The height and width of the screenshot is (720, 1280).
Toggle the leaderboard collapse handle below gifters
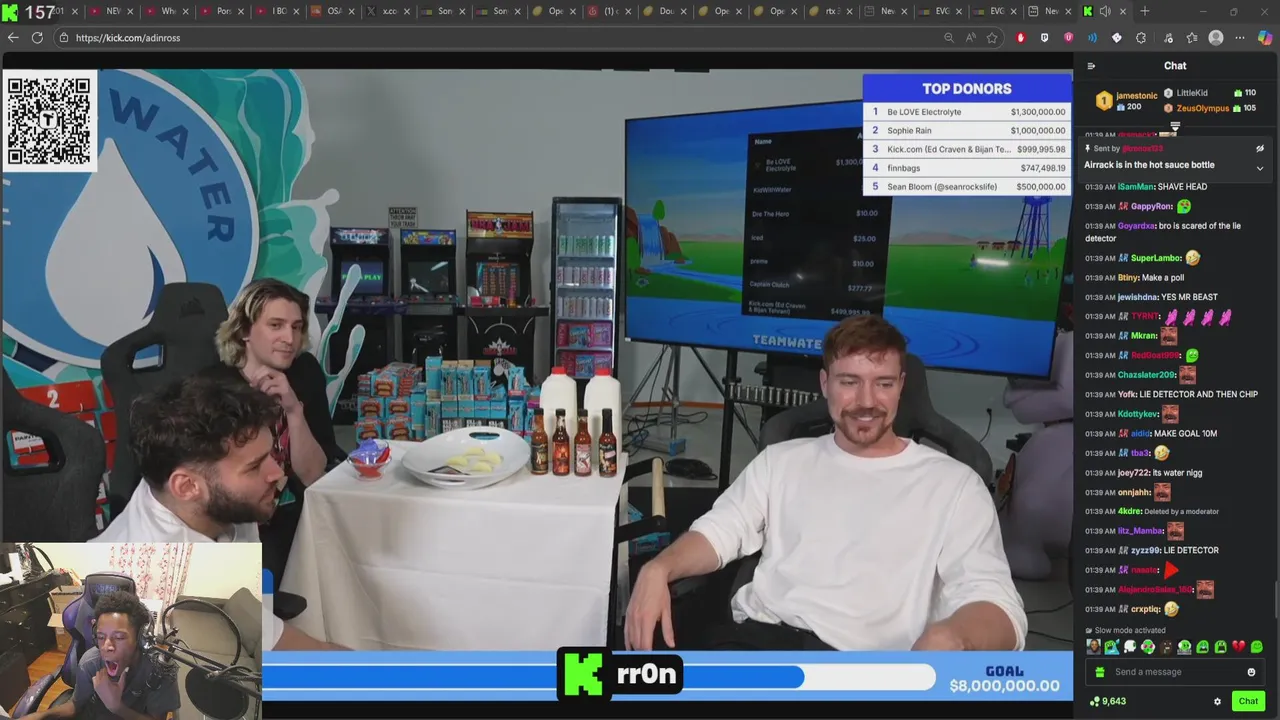pos(1175,126)
